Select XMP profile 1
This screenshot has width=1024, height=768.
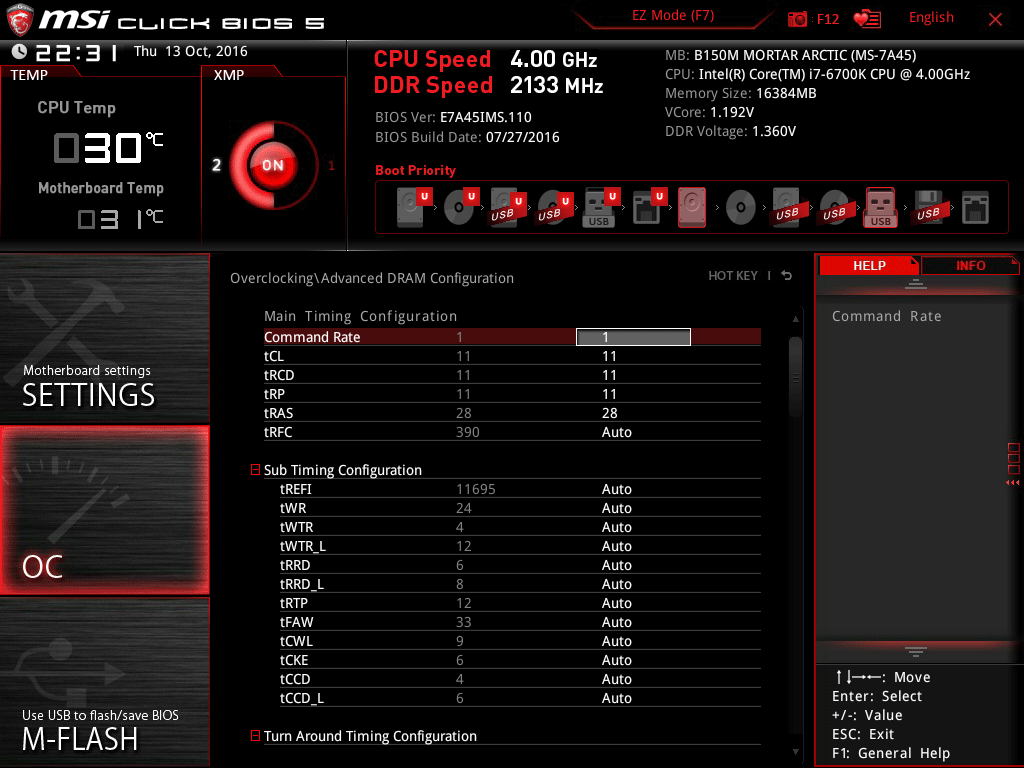pyautogui.click(x=331, y=165)
